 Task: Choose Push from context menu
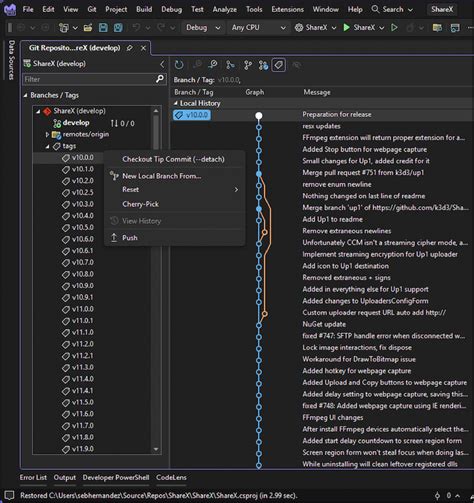pyautogui.click(x=175, y=238)
